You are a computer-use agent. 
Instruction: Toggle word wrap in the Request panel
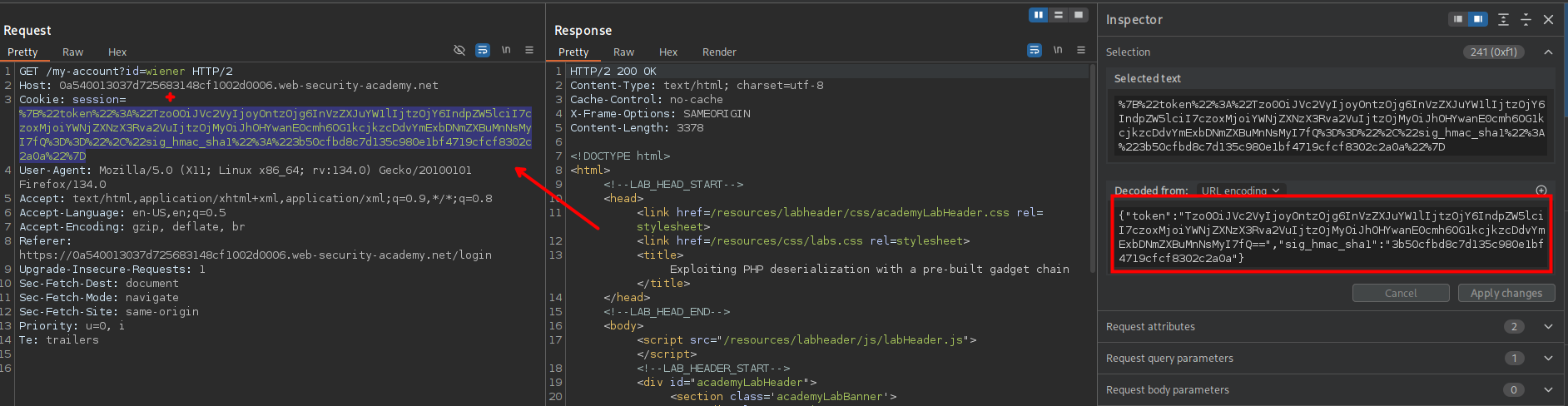(x=483, y=51)
